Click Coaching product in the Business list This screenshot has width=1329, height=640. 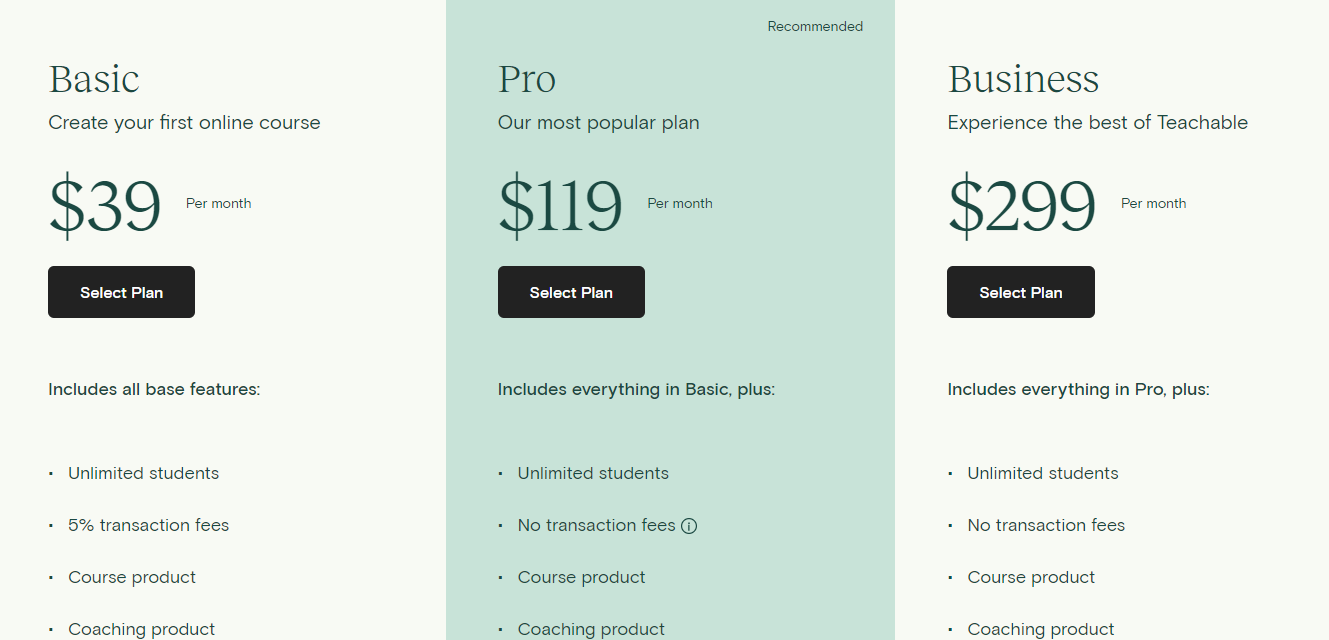point(1041,629)
